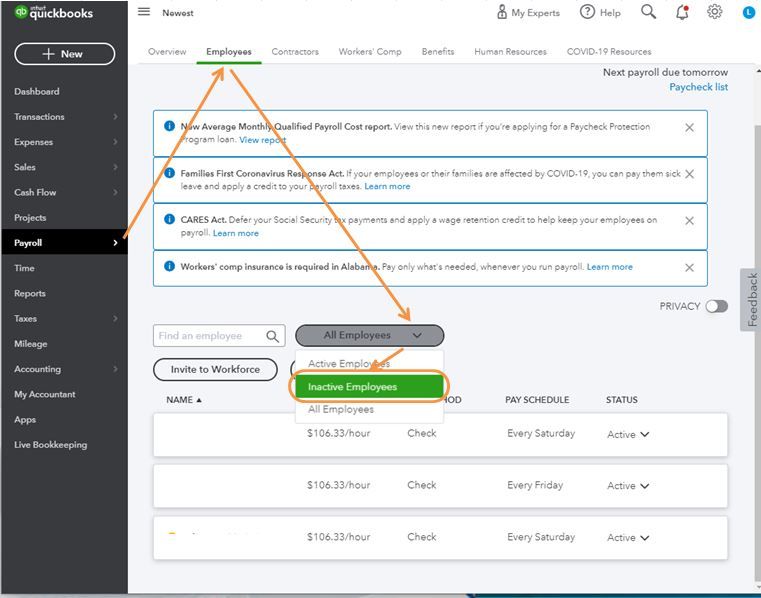This screenshot has width=761, height=598.
Task: Expand the Taxes sidebar submenu
Action: (115, 319)
